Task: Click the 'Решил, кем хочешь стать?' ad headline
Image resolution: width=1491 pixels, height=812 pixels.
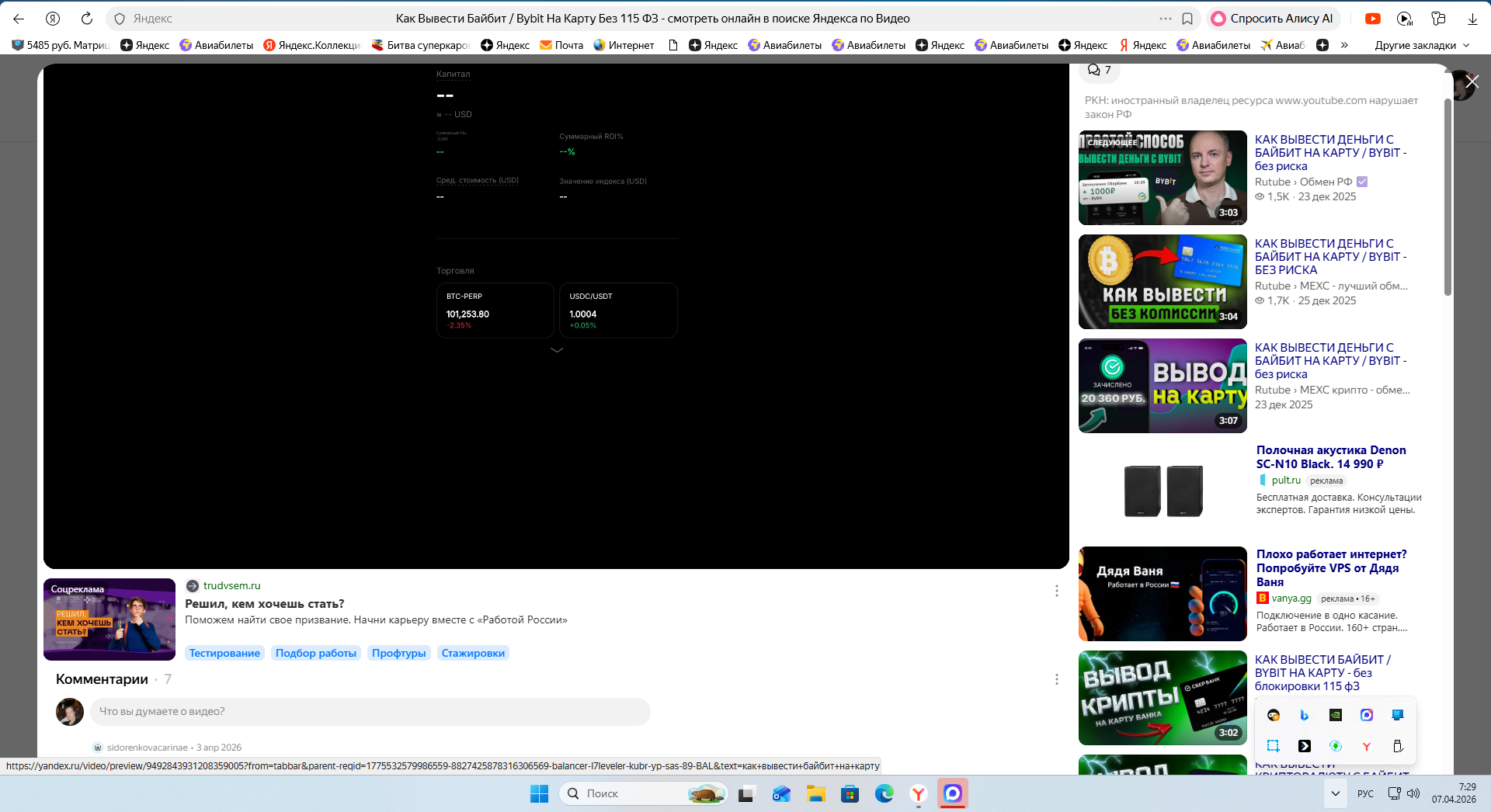Action: [264, 604]
